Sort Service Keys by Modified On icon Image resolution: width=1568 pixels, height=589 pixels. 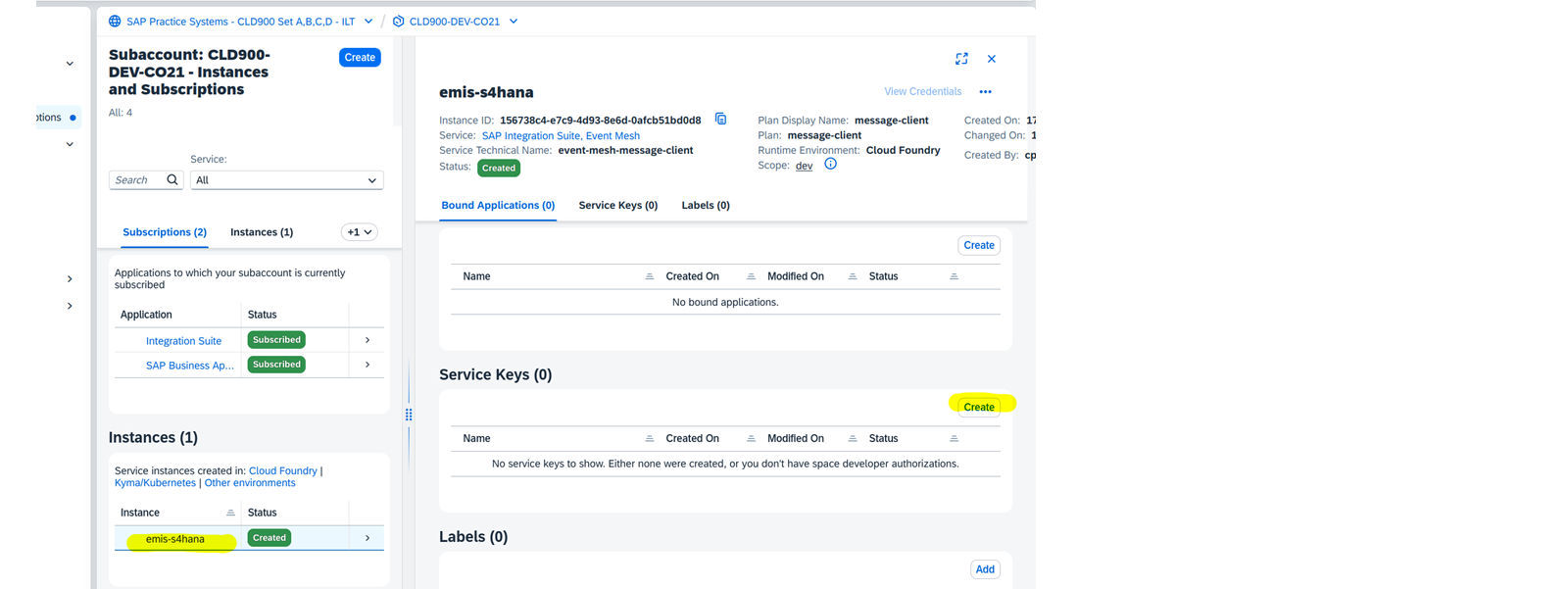[853, 438]
